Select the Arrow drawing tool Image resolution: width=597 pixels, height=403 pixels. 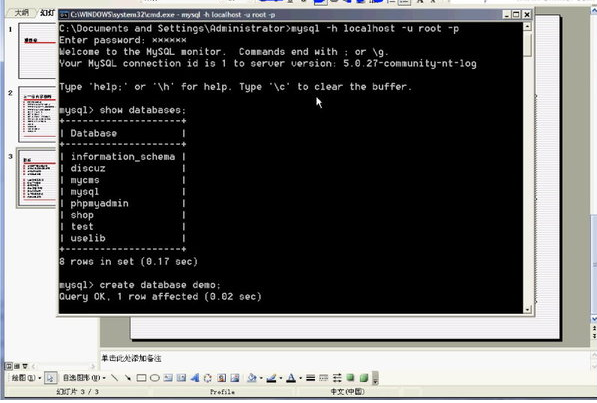pos(128,378)
